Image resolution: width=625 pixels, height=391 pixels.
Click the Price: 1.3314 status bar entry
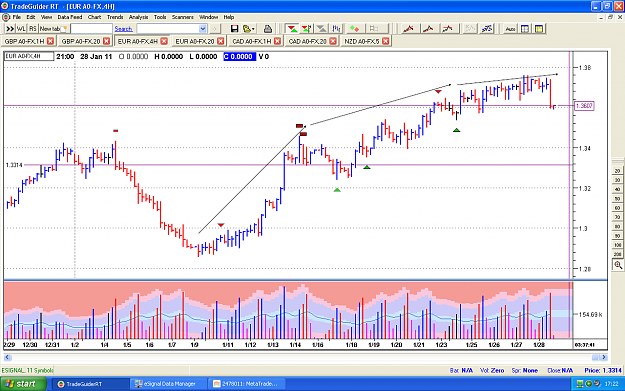click(603, 370)
